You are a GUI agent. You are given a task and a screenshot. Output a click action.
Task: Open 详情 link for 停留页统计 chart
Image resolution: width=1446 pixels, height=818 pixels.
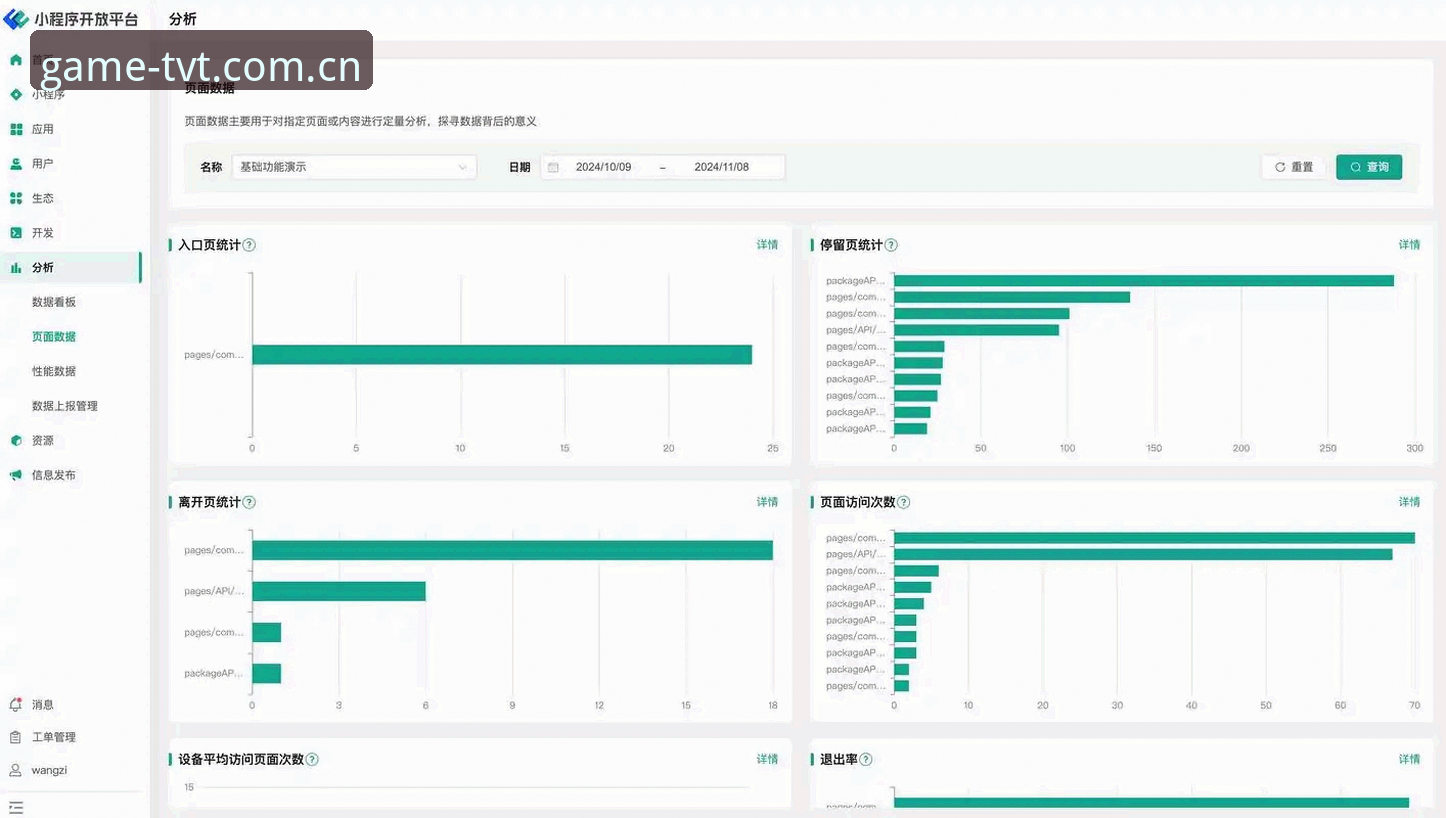(x=1409, y=245)
